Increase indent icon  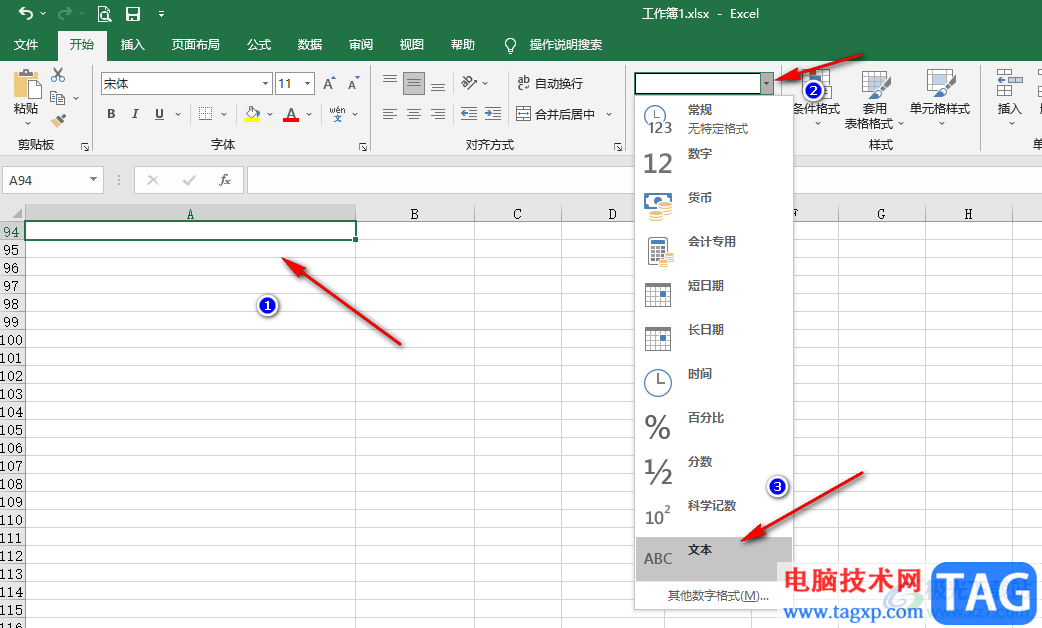click(493, 114)
